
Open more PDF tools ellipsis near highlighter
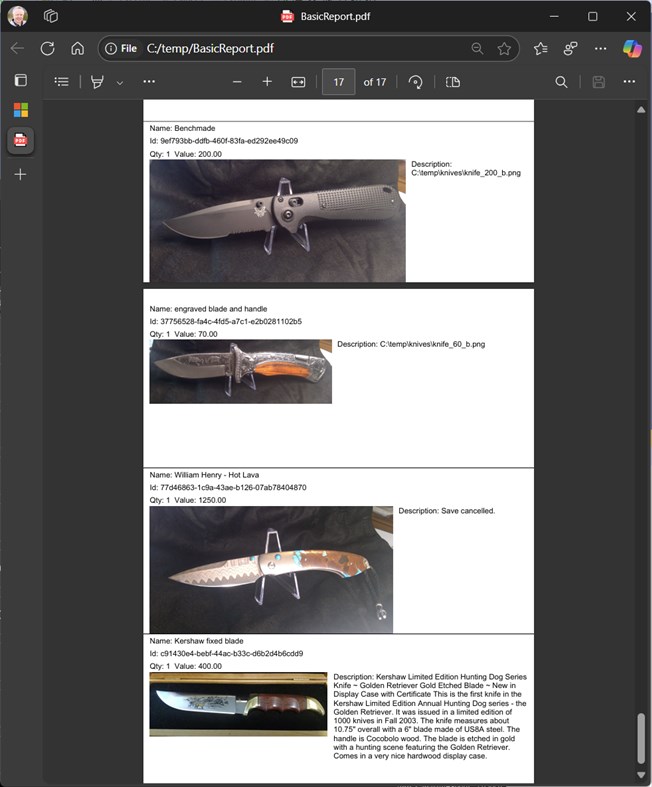coord(149,81)
